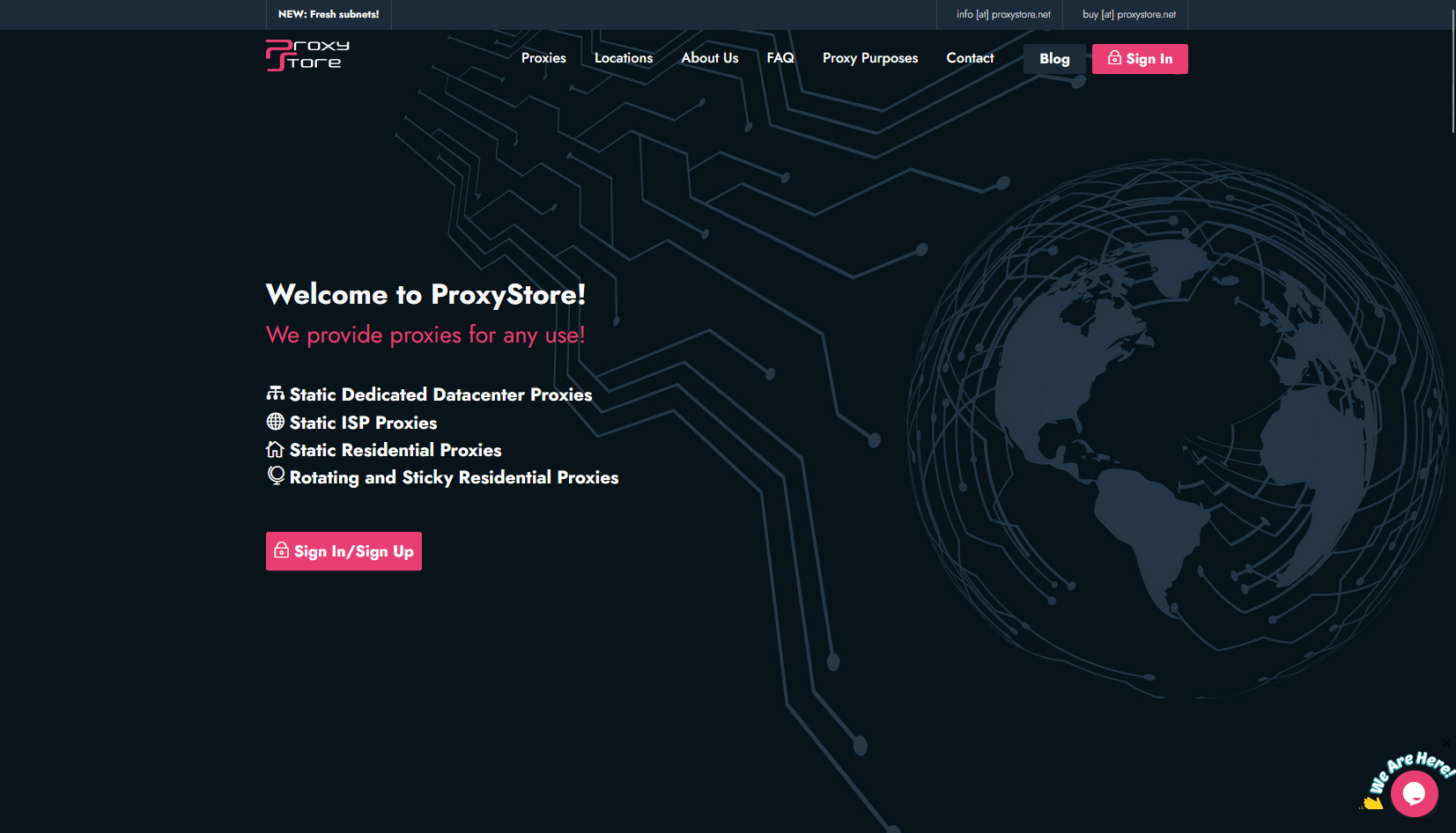Viewport: 1456px width, 833px height.
Task: Open the Locations menu item
Action: (x=624, y=58)
